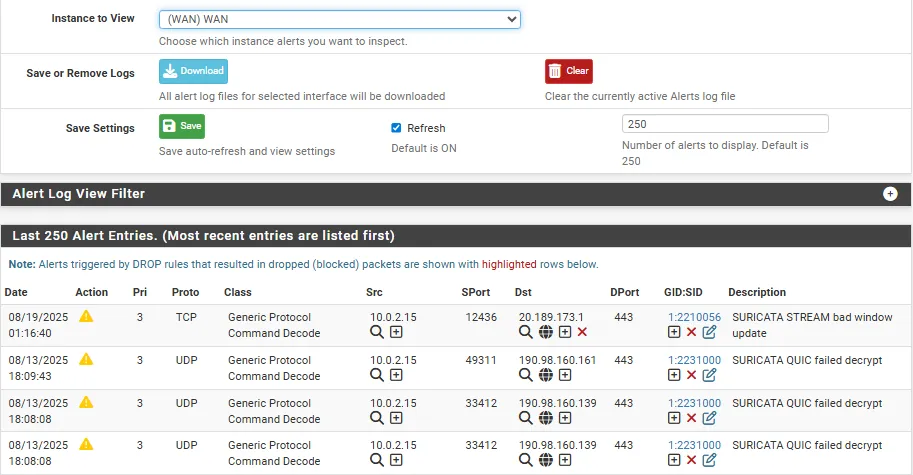
Task: Click the yellow warning action icon on the 01:16:40 alert
Action: pyautogui.click(x=86, y=316)
